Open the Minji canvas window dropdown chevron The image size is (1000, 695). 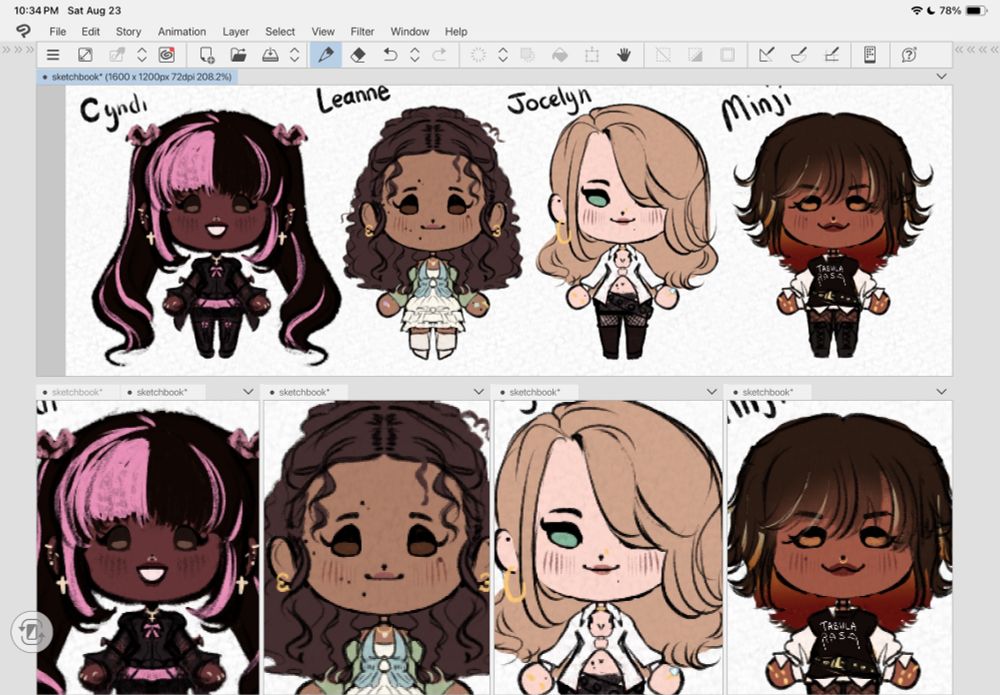click(x=941, y=391)
